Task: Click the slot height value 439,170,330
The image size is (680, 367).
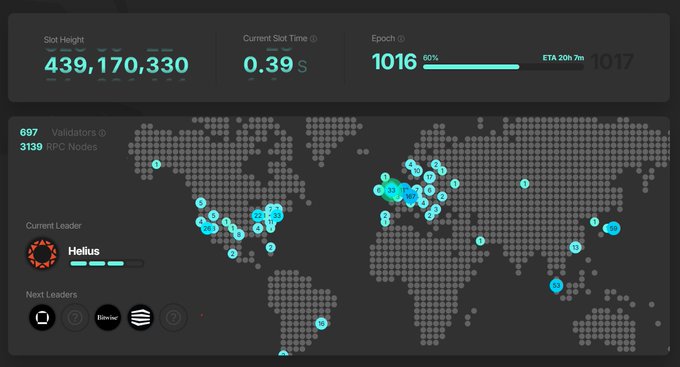Action: pos(116,65)
